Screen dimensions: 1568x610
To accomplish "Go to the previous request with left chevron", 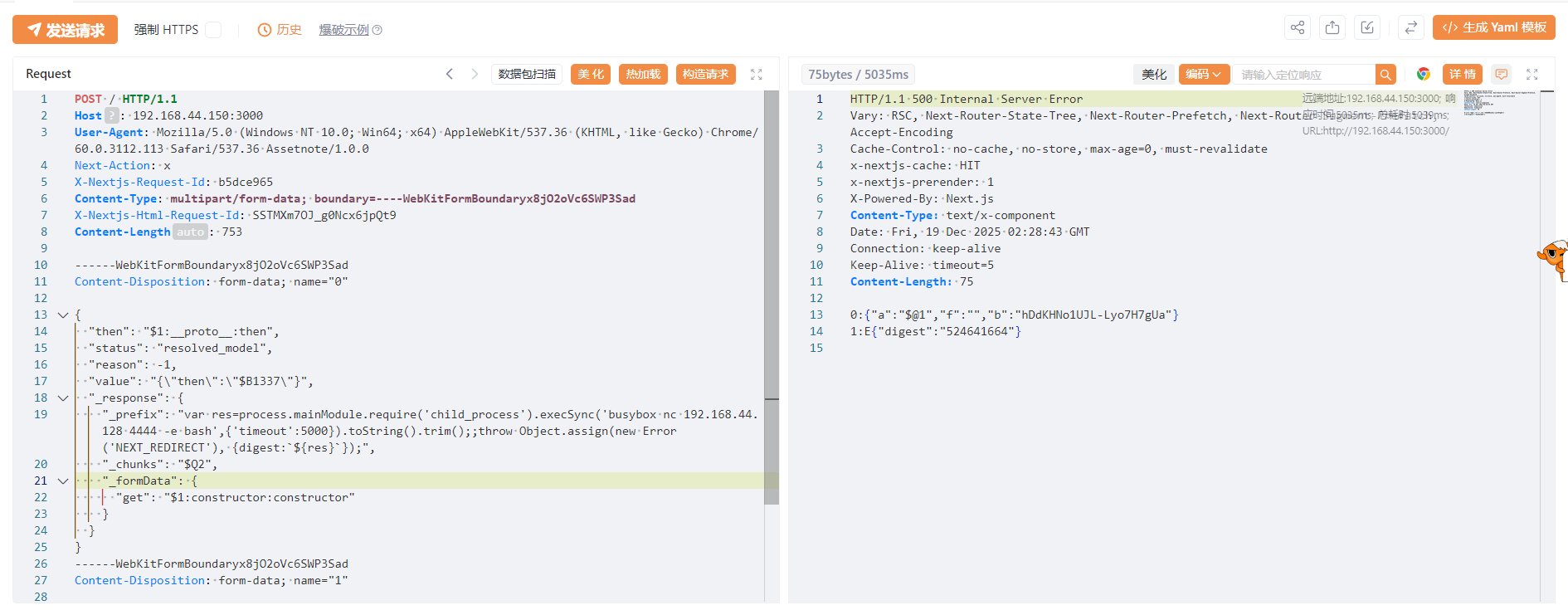I will 450,74.
